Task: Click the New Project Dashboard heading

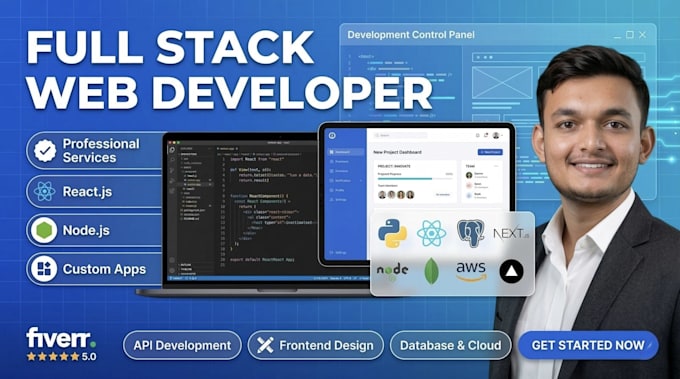Action: tap(397, 152)
